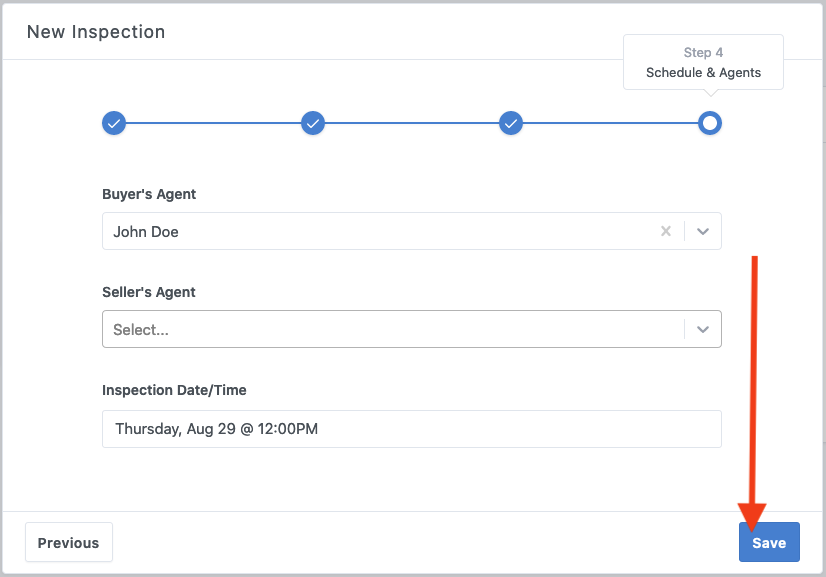826x577 pixels.
Task: Click the John Doe selected value
Action: click(x=146, y=231)
